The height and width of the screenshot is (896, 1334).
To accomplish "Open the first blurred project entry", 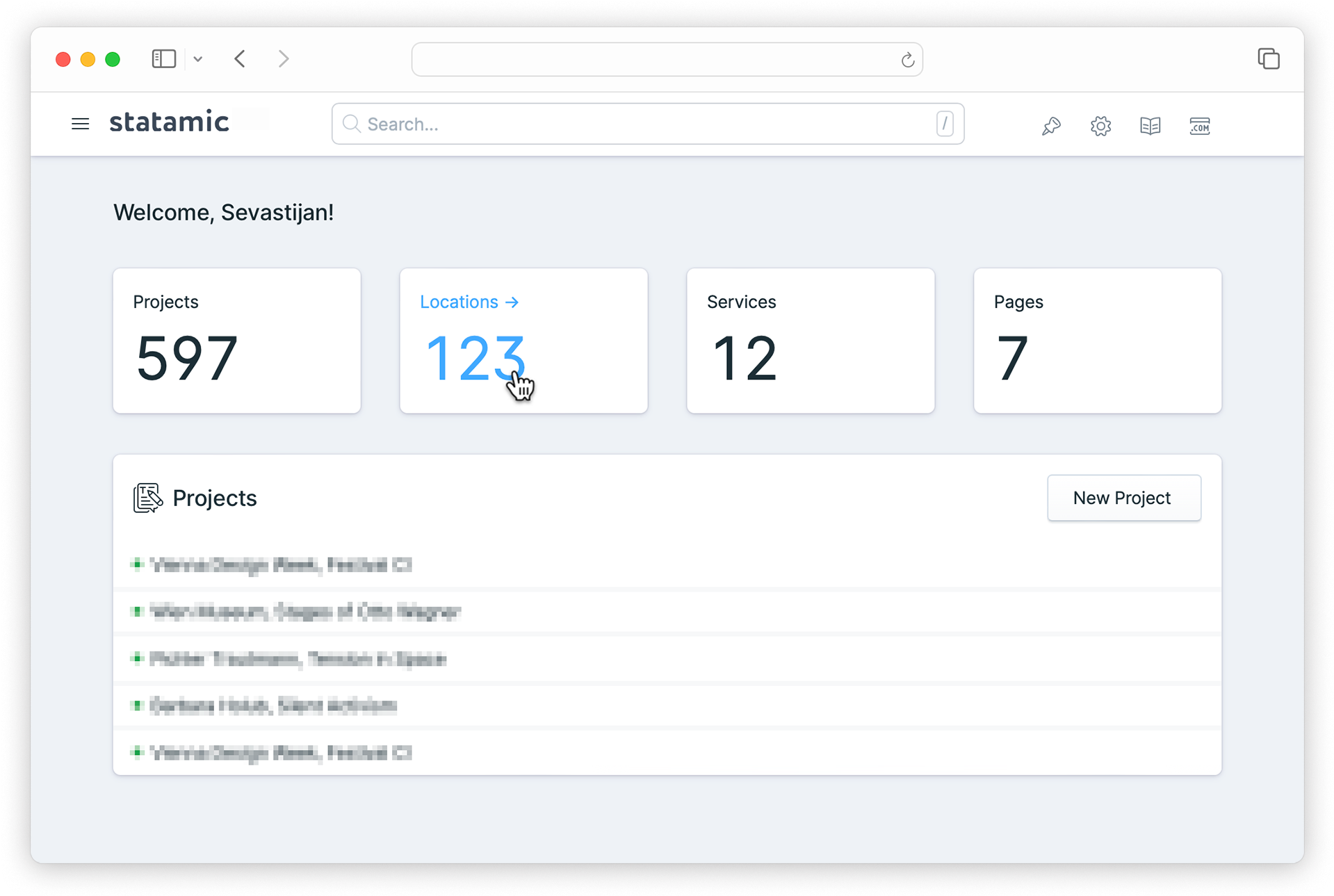I will pos(281,564).
